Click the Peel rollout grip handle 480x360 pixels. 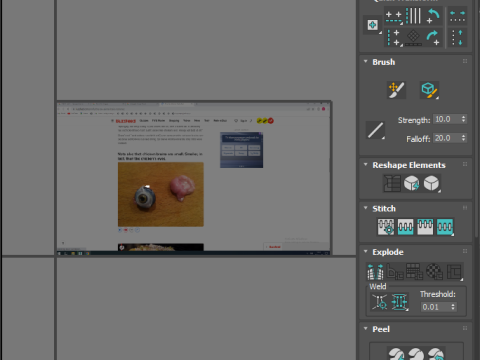tap(465, 328)
